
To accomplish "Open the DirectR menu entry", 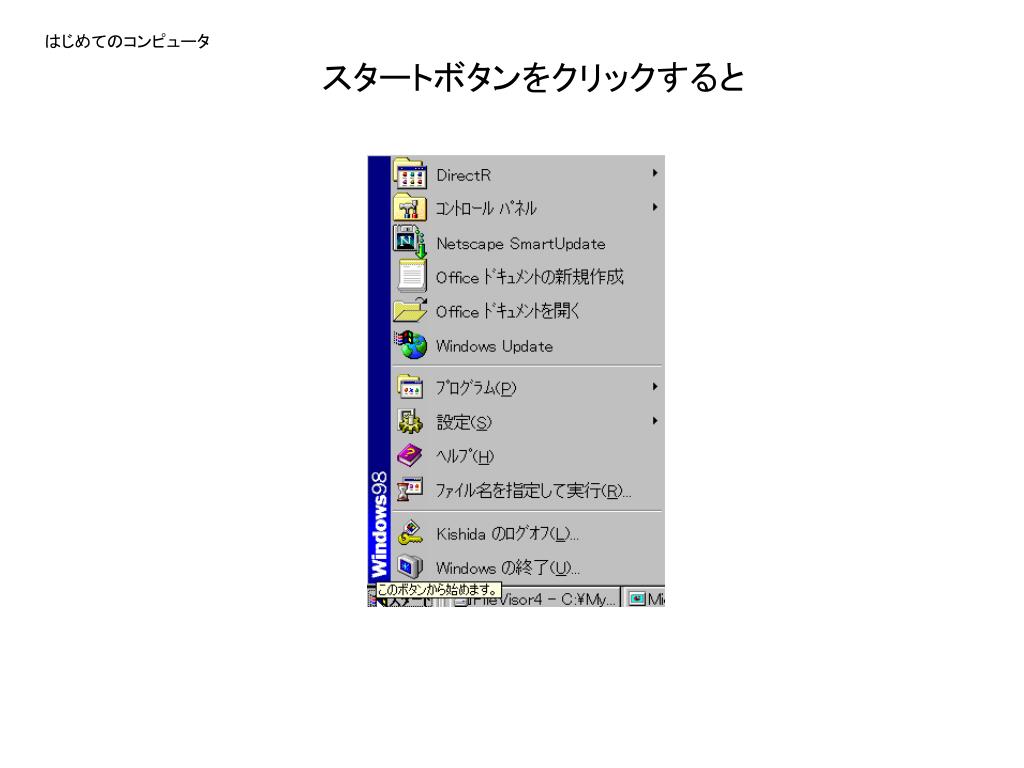I will [x=528, y=174].
